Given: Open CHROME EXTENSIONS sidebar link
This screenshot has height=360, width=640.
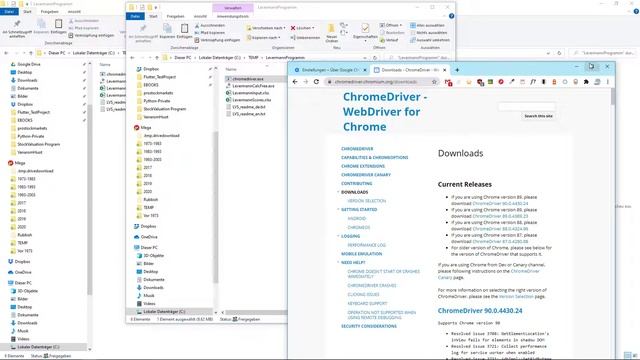Looking at the screenshot, I should [x=362, y=166].
